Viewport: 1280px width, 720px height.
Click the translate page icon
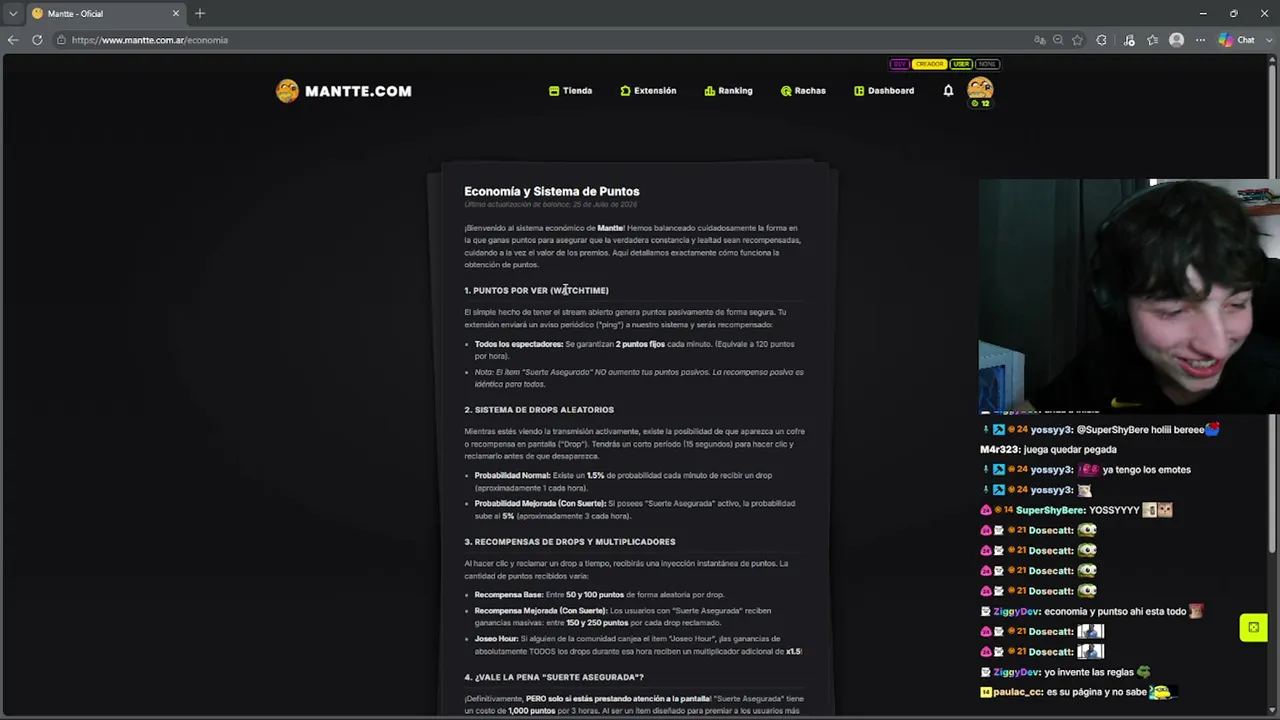[x=1040, y=40]
